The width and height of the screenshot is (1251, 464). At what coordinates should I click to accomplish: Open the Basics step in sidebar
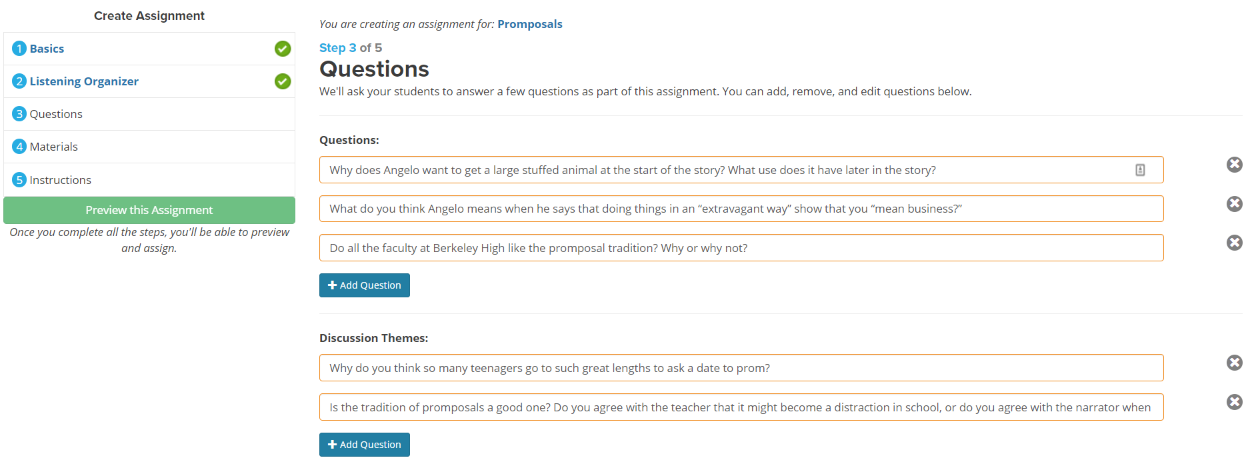coord(47,48)
